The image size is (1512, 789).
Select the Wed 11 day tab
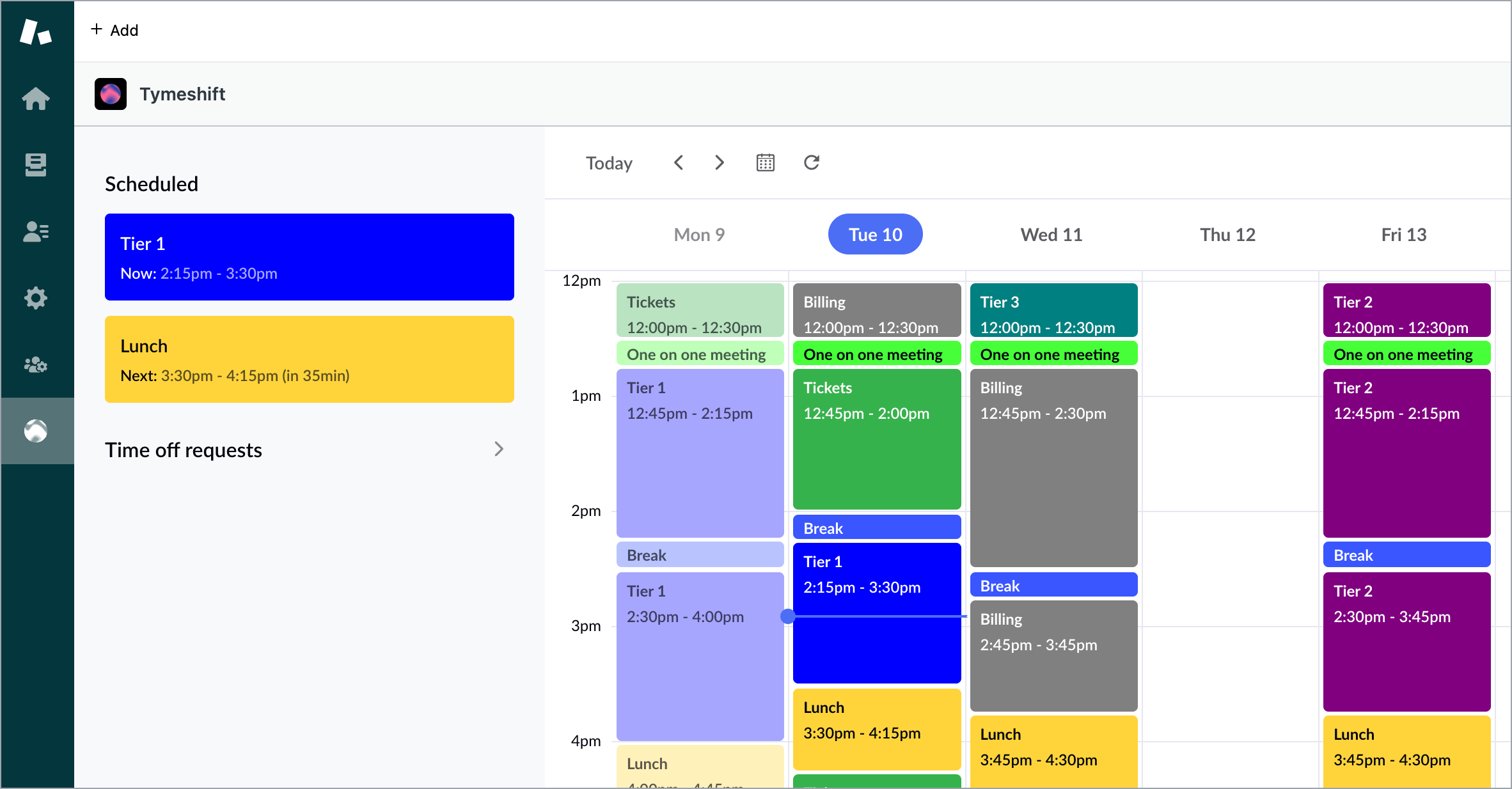pyautogui.click(x=1051, y=235)
